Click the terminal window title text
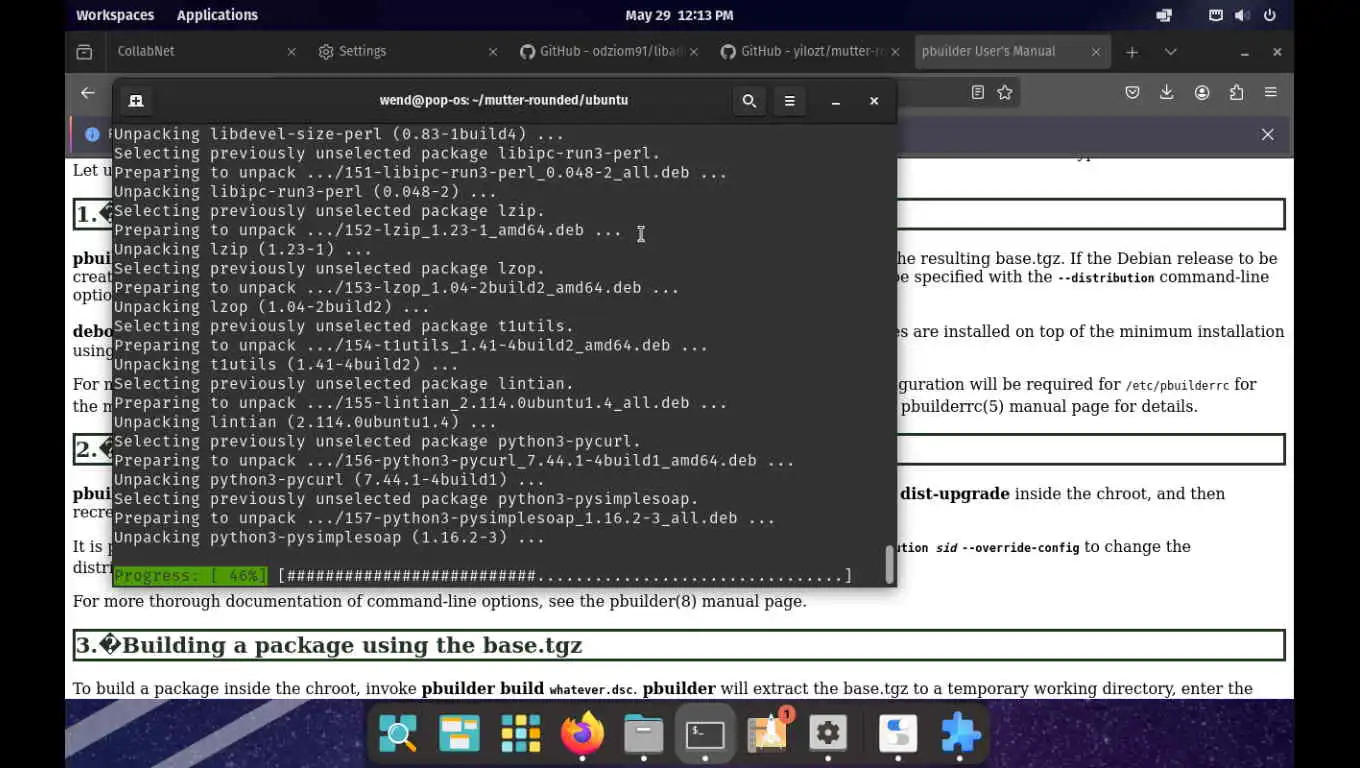 pyautogui.click(x=503, y=100)
